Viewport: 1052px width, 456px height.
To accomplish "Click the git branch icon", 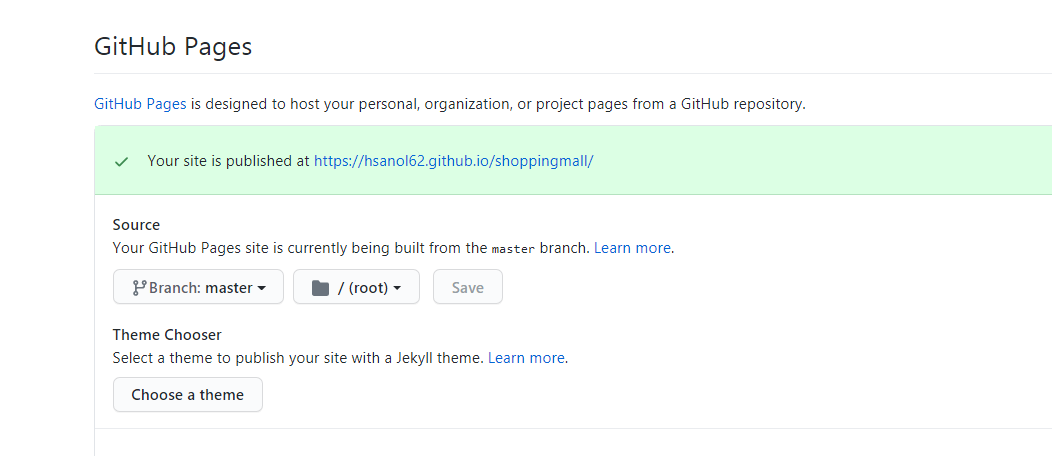I will 139,288.
